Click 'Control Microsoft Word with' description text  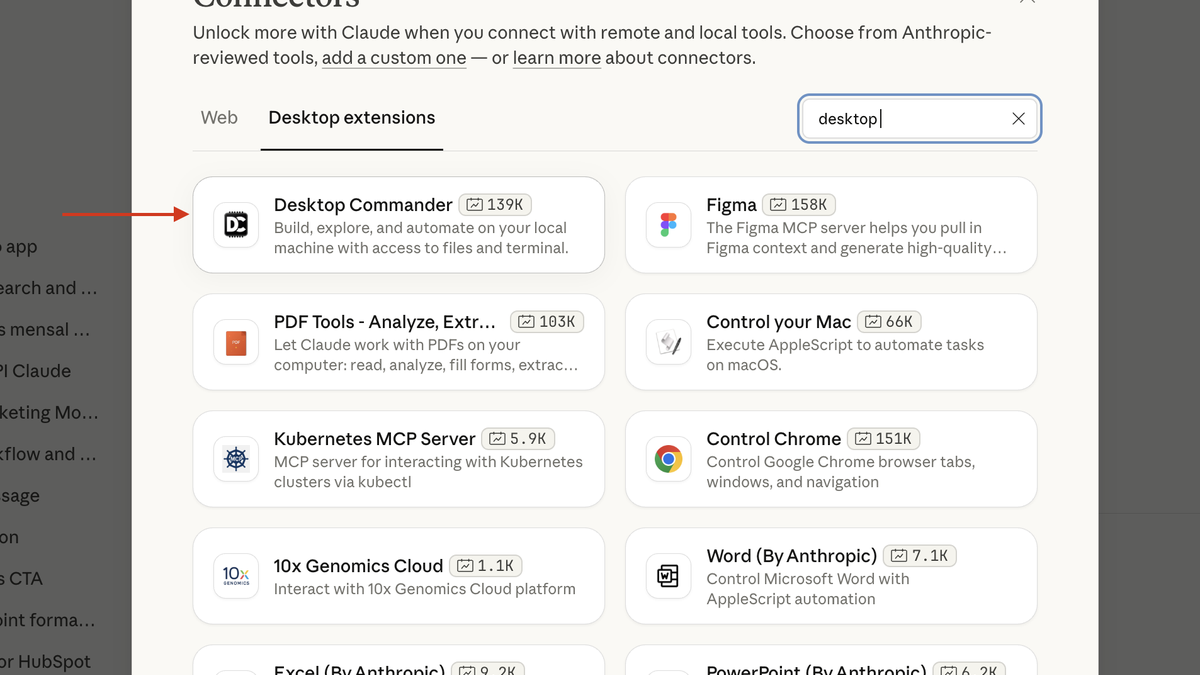click(x=808, y=589)
